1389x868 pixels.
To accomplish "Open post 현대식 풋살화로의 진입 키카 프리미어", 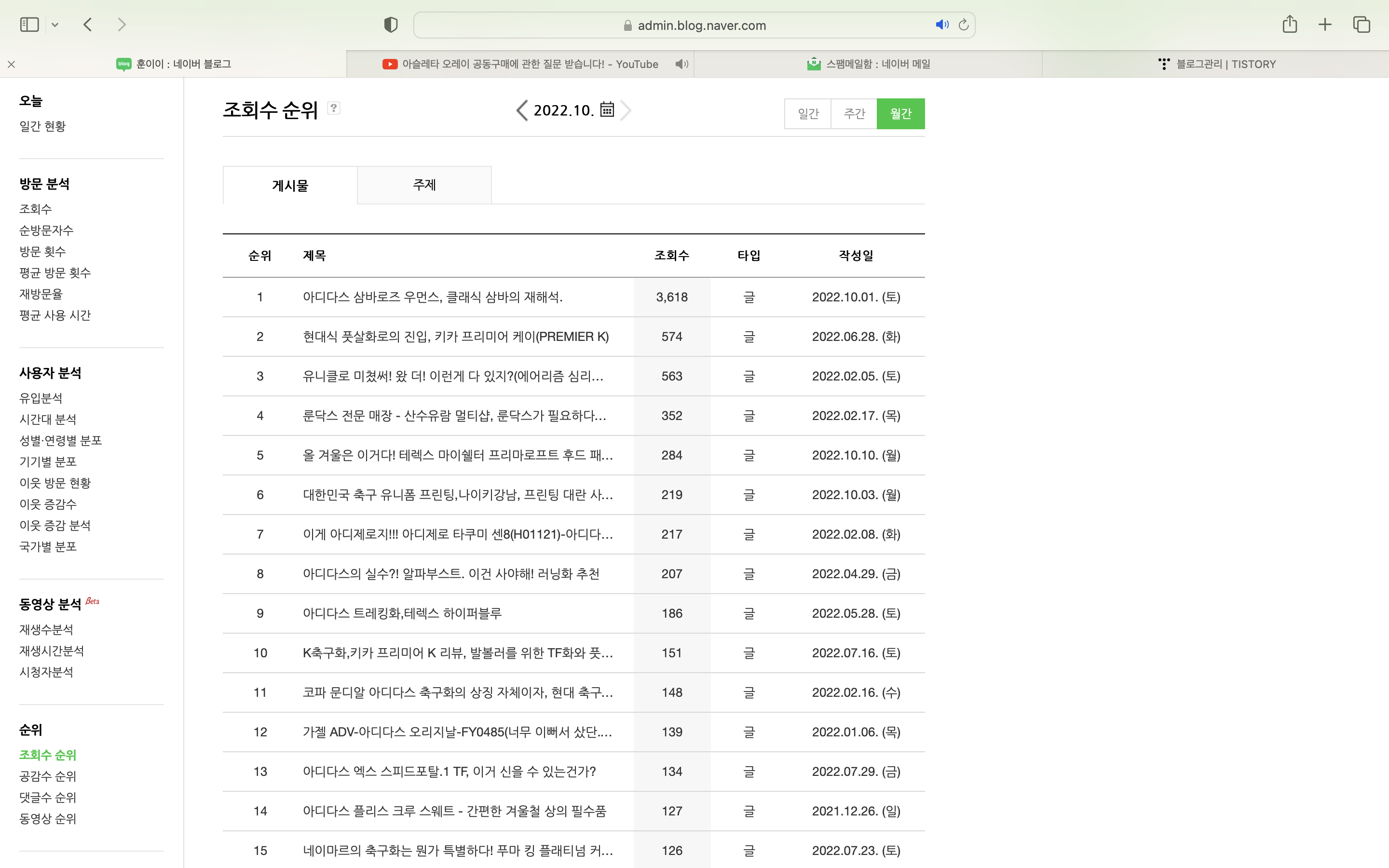I will pos(456,337).
